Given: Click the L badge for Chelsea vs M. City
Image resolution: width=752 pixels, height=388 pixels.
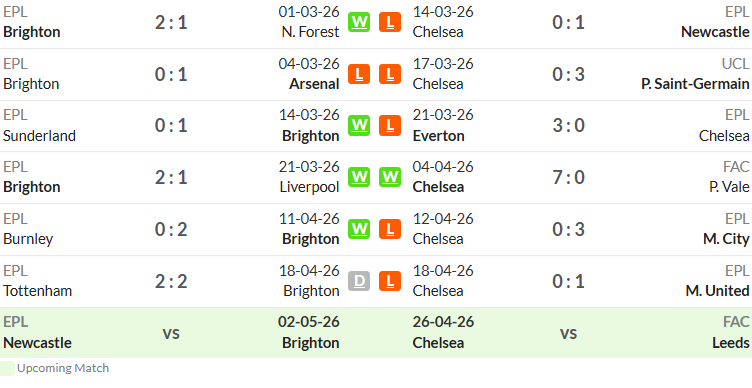Looking at the screenshot, I should [390, 229].
